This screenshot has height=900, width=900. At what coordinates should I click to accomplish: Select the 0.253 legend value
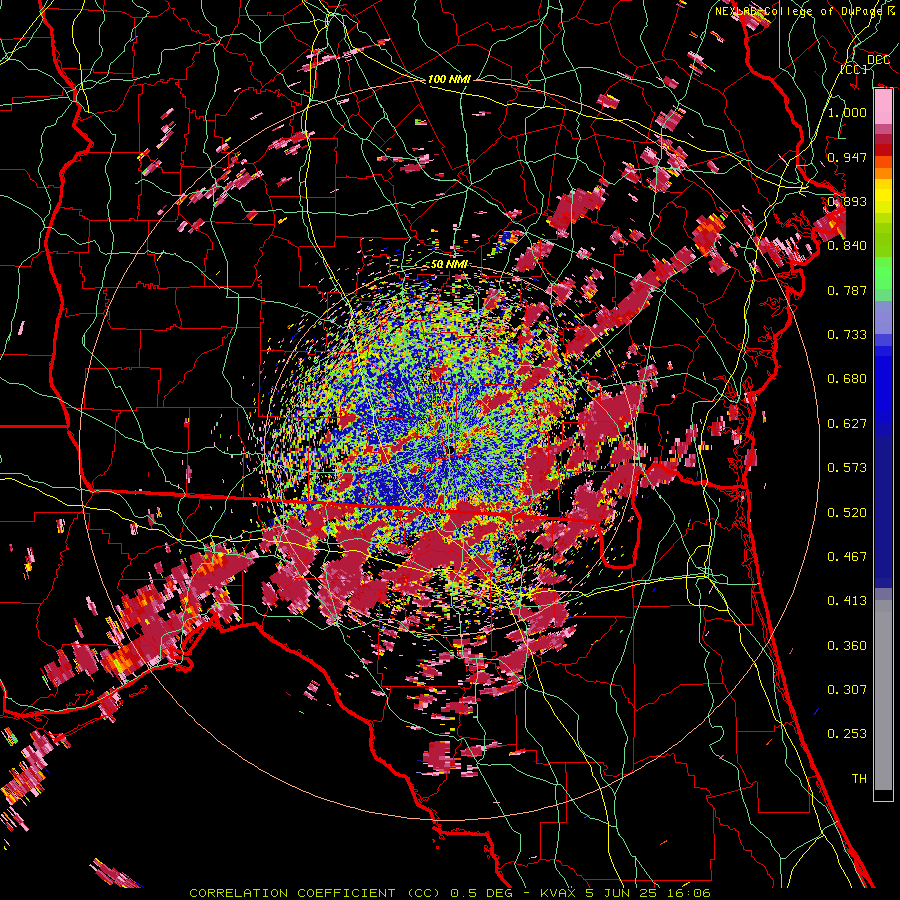click(x=847, y=734)
